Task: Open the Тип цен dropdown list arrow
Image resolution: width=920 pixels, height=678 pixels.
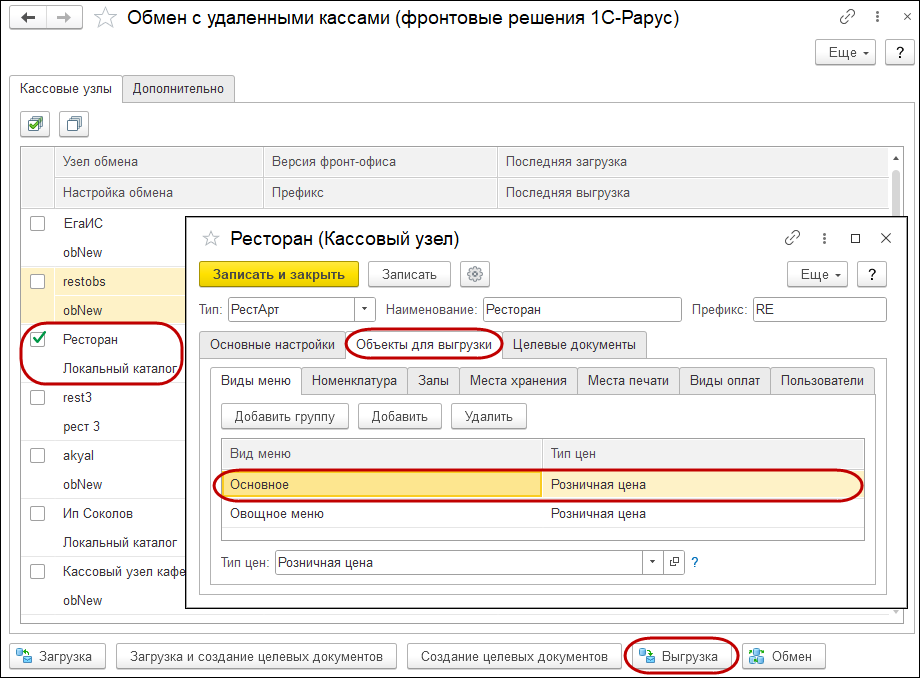Action: point(652,562)
